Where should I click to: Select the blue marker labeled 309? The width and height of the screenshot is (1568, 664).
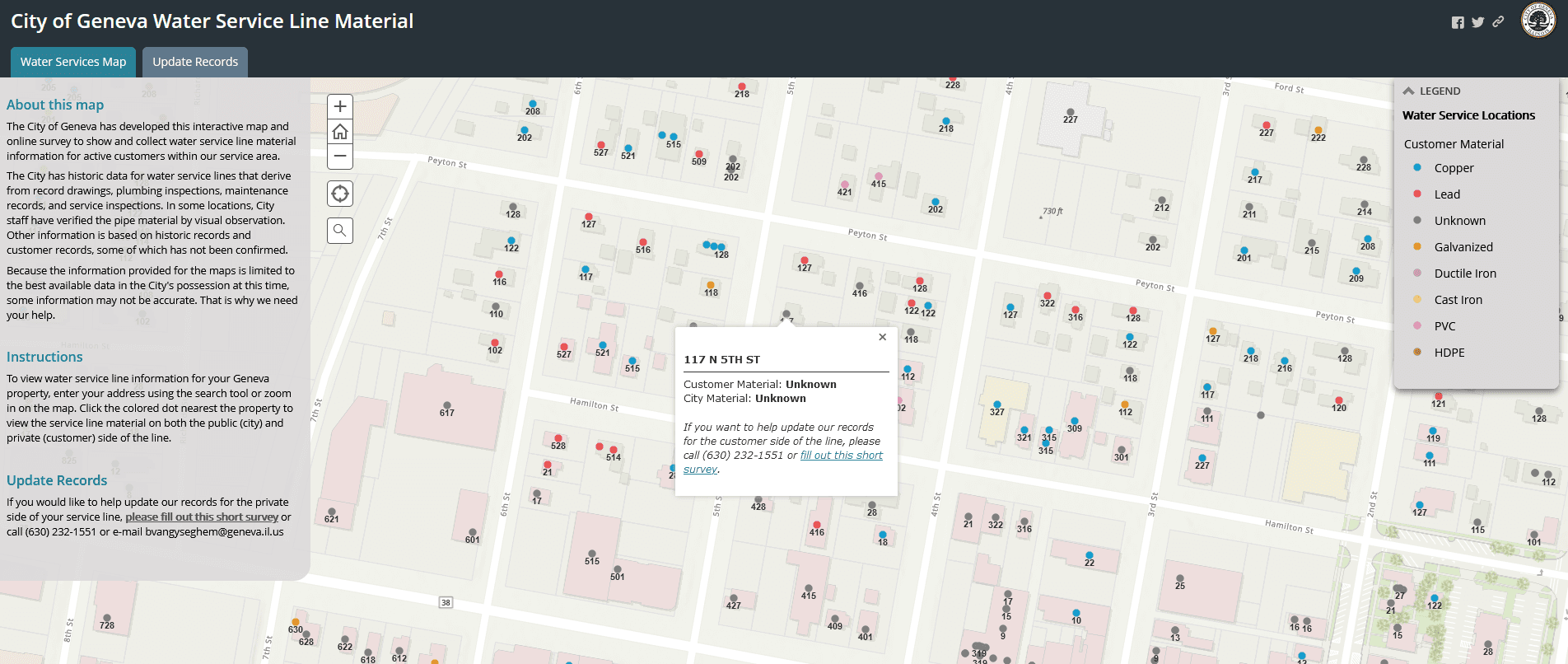(1075, 421)
